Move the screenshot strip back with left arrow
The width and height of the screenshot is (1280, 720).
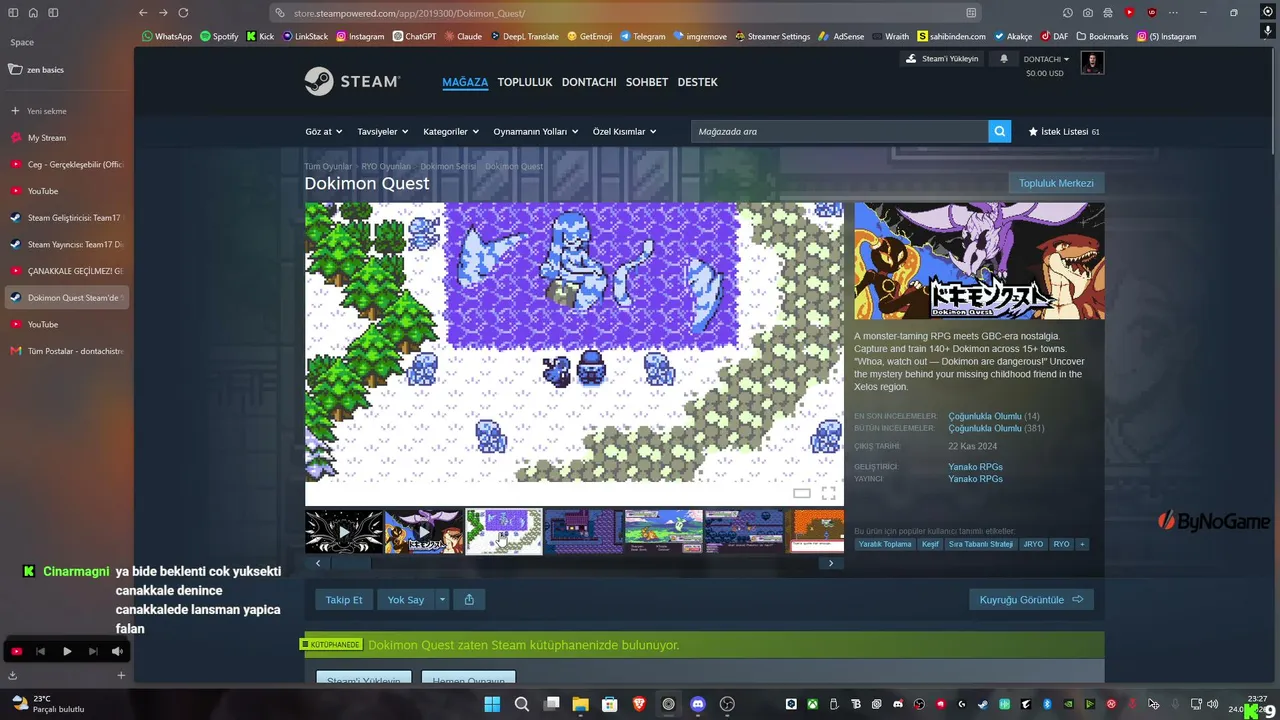[318, 563]
